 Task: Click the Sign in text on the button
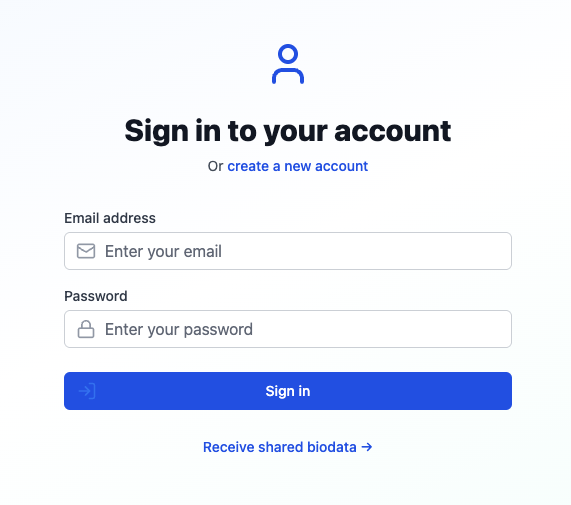pos(288,391)
